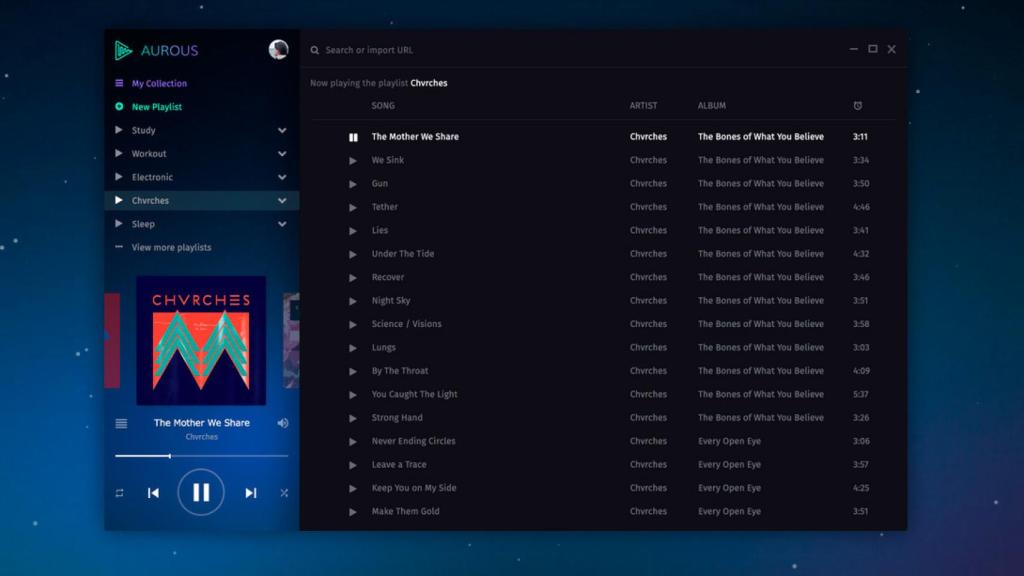
Task: Open My Collection in the sidebar
Action: tap(159, 84)
